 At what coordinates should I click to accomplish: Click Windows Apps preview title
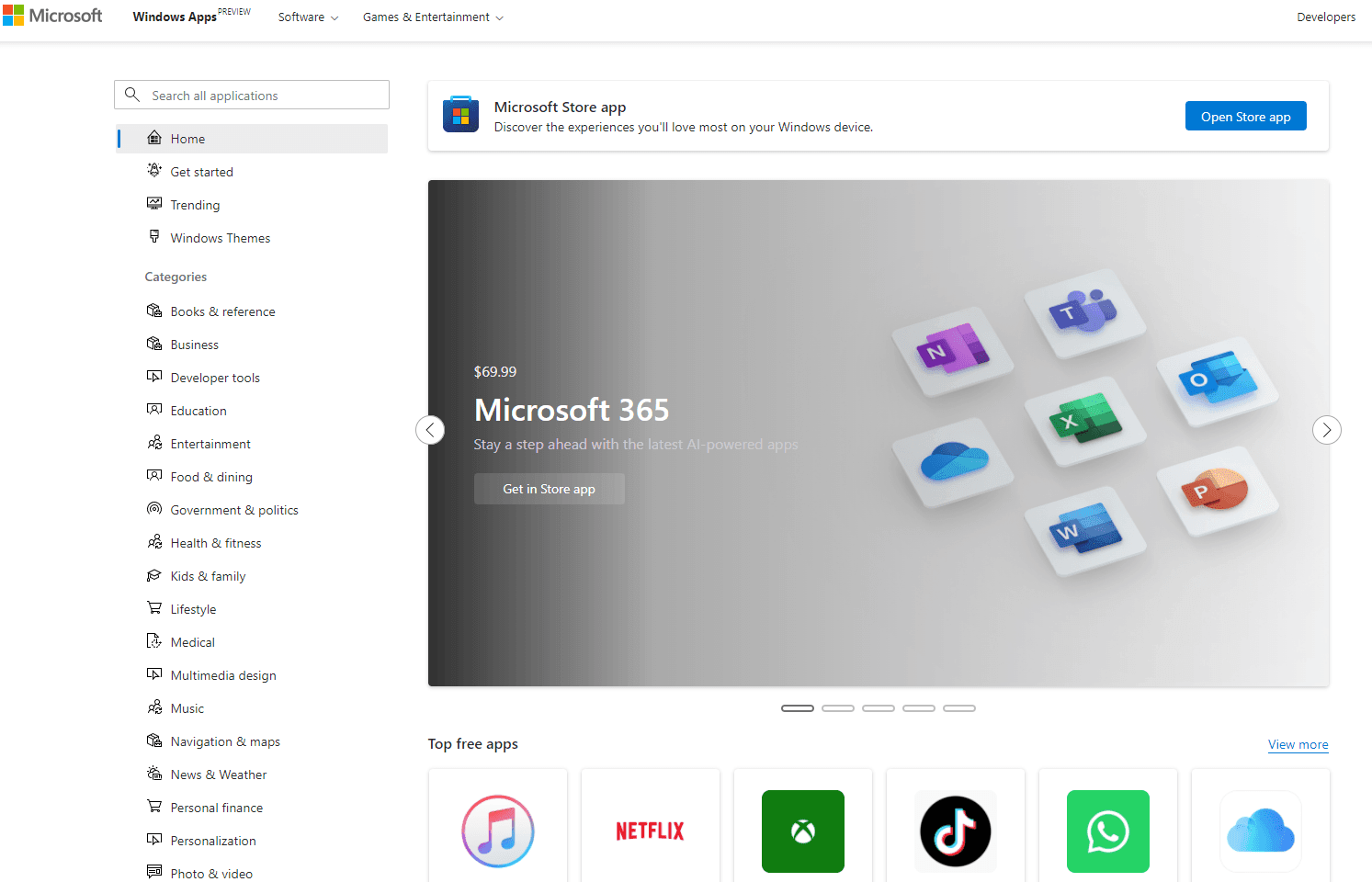[191, 17]
